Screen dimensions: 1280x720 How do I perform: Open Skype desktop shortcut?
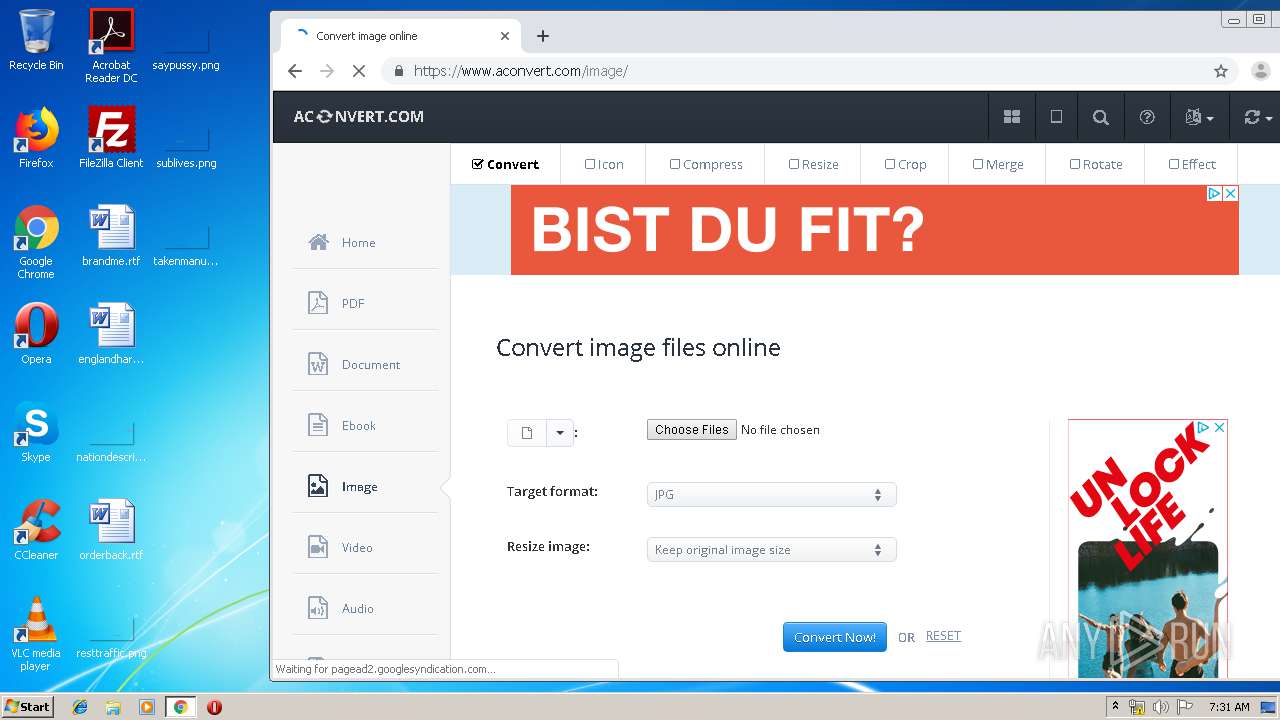click(x=36, y=432)
